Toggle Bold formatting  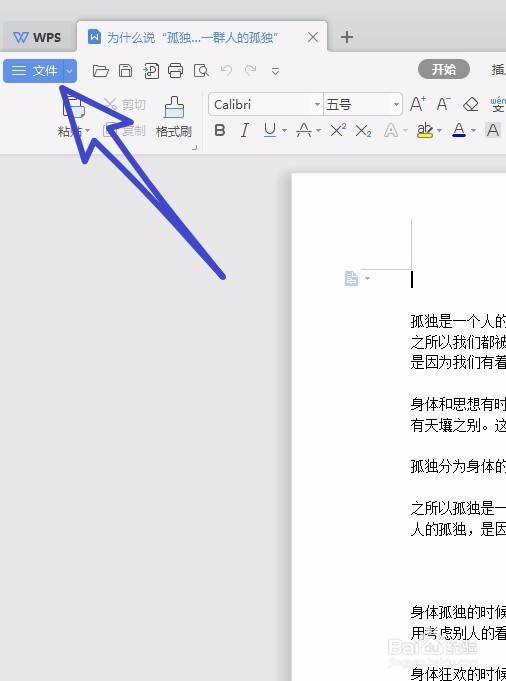point(220,130)
